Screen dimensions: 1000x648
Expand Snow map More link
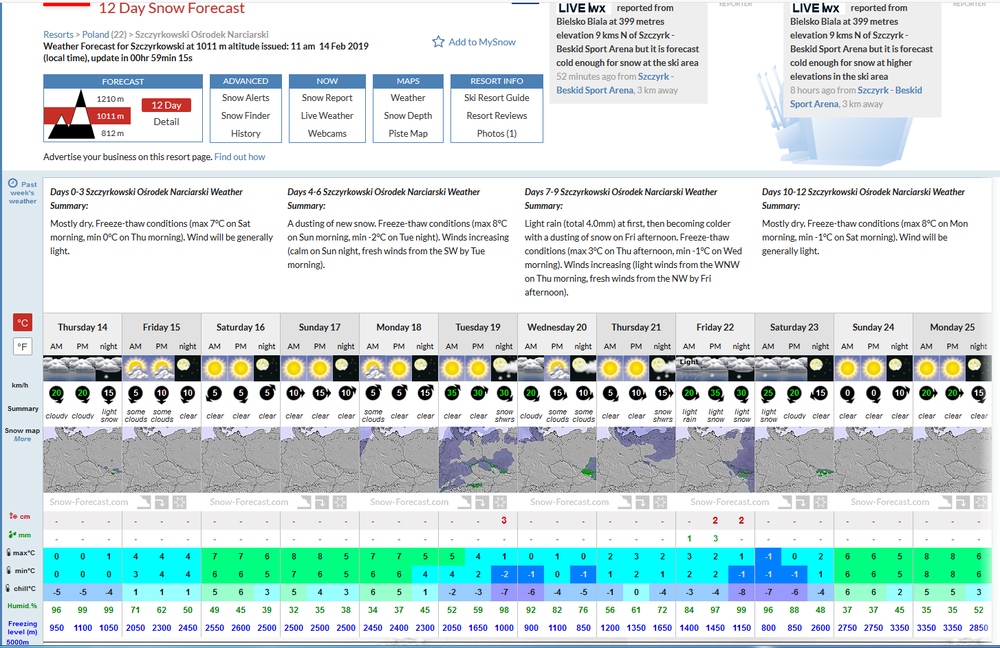[22, 439]
